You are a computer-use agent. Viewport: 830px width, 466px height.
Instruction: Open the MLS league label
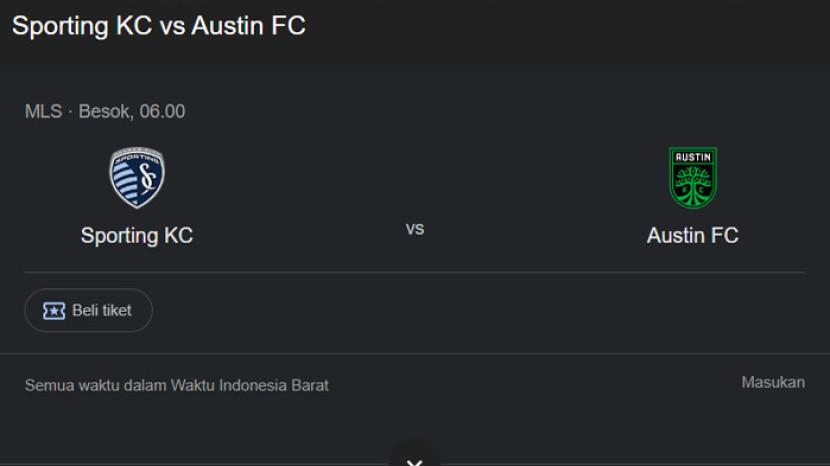coord(43,111)
